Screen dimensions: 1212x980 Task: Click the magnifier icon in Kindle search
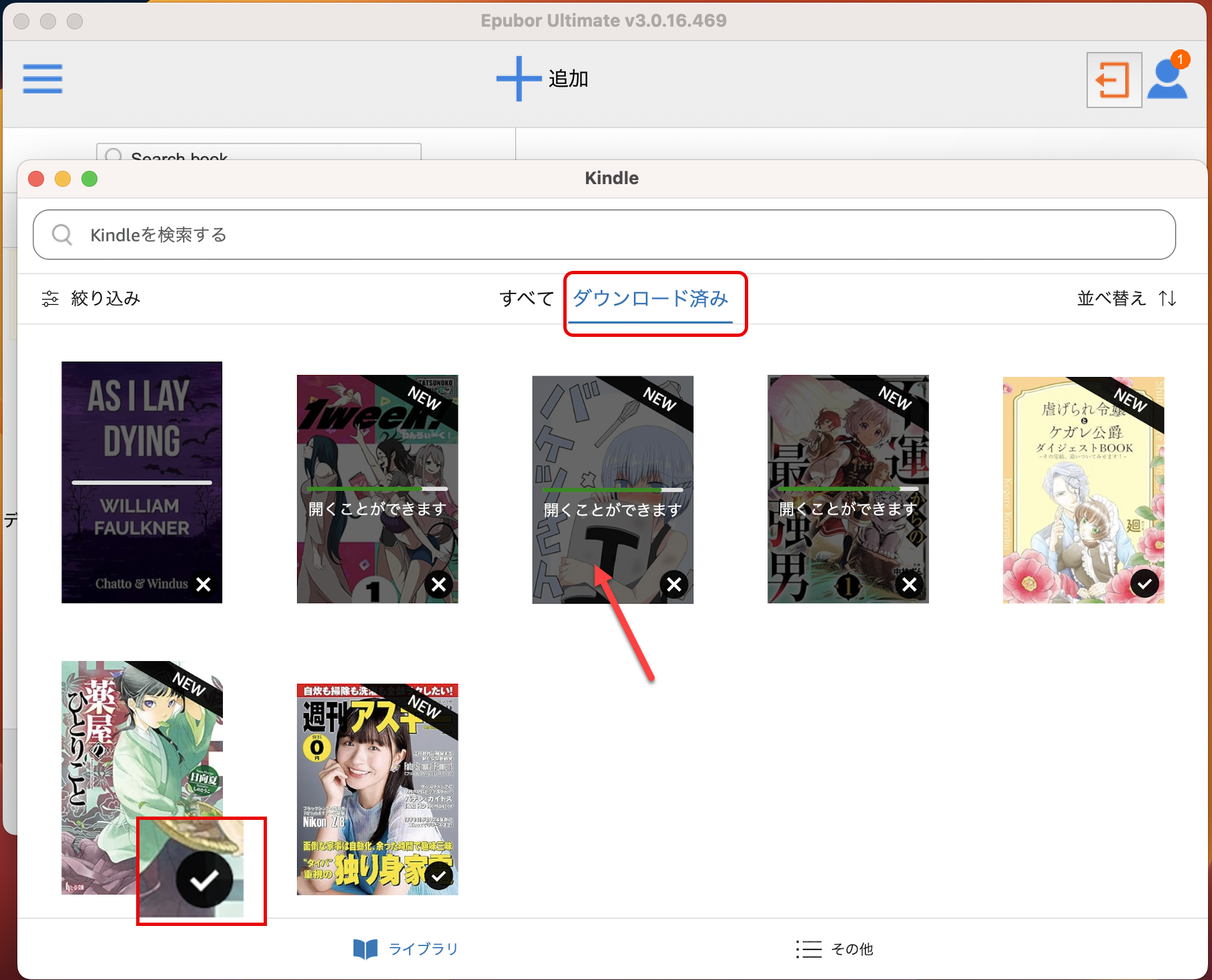coord(62,235)
